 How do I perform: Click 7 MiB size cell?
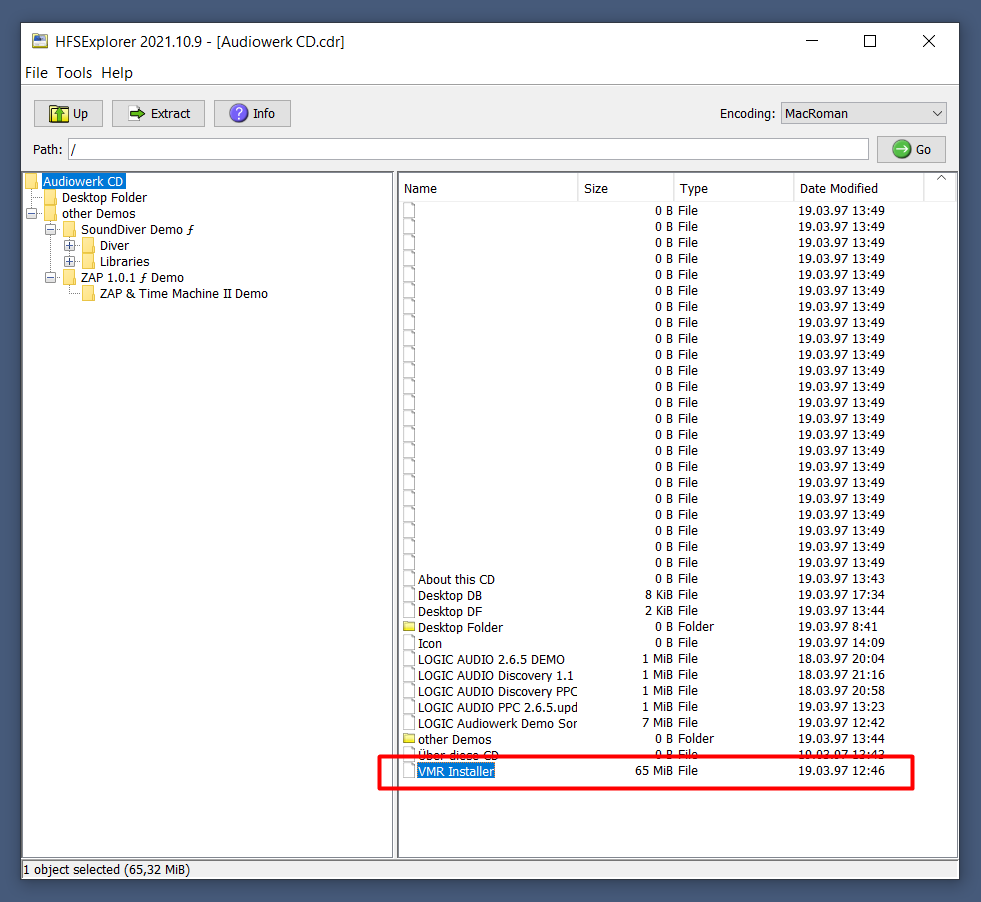(657, 723)
